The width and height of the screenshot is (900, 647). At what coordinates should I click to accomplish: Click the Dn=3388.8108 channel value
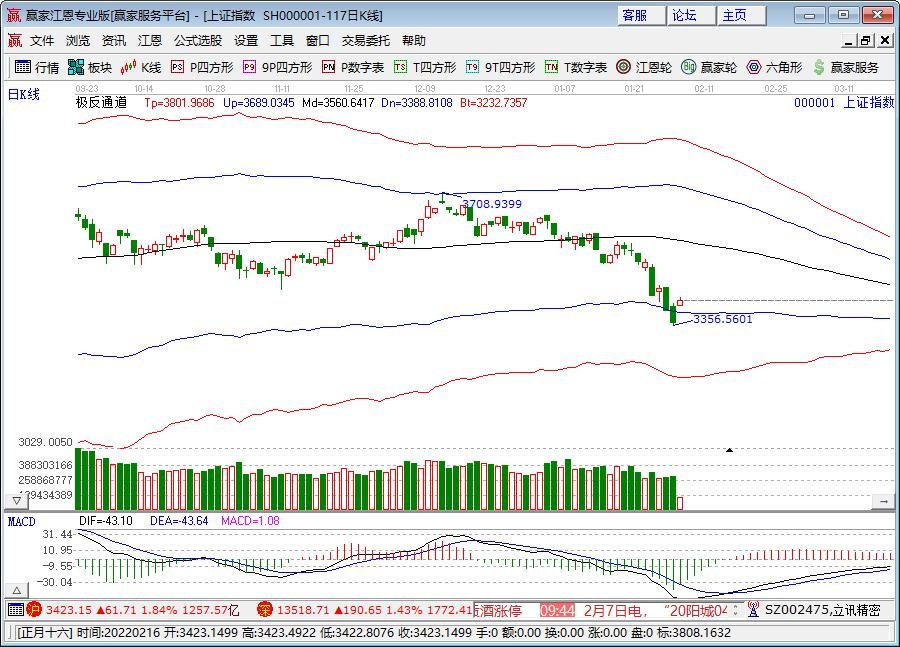417,103
